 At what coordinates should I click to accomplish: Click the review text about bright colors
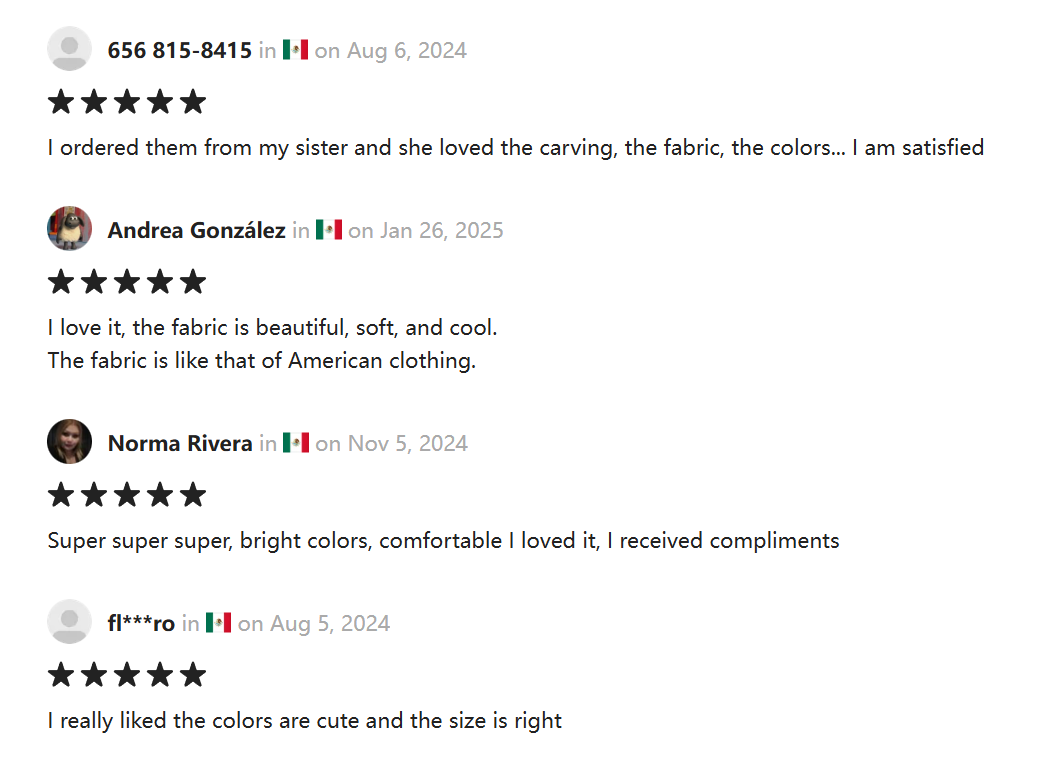443,541
